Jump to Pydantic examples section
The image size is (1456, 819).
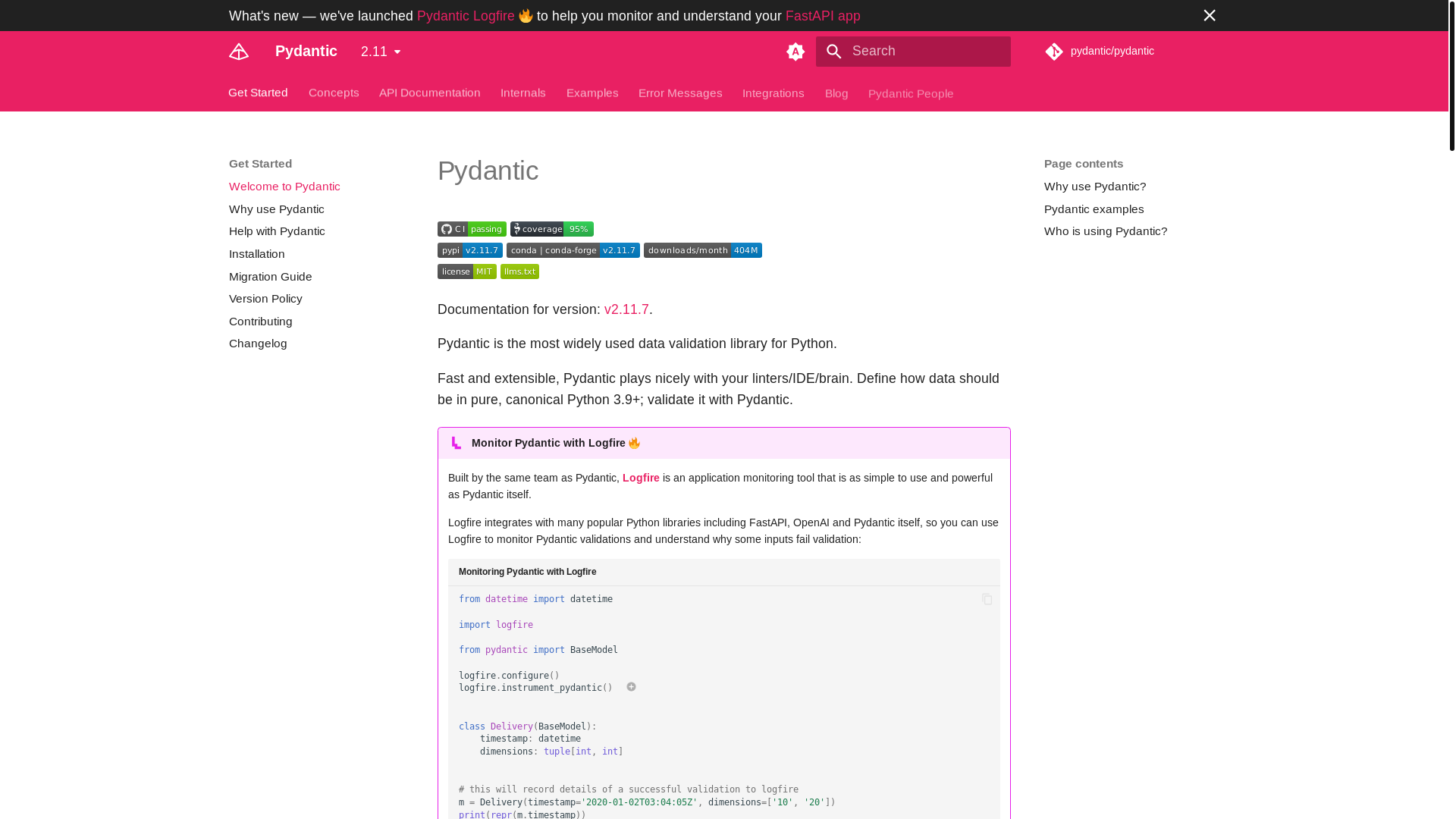click(x=1094, y=209)
